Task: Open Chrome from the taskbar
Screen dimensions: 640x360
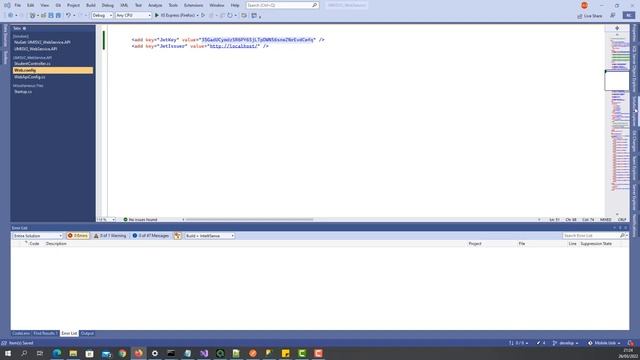Action: click(122, 353)
